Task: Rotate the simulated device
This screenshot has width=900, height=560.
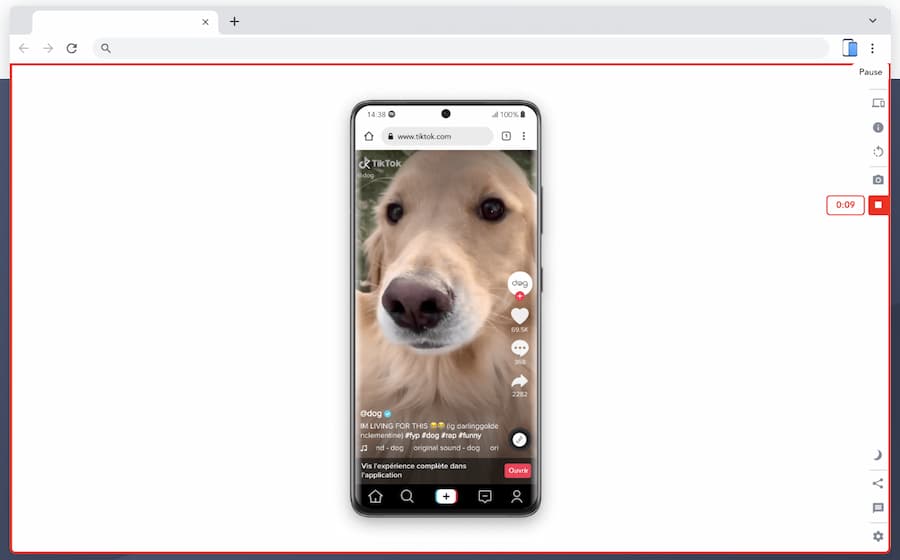Action: [x=878, y=152]
